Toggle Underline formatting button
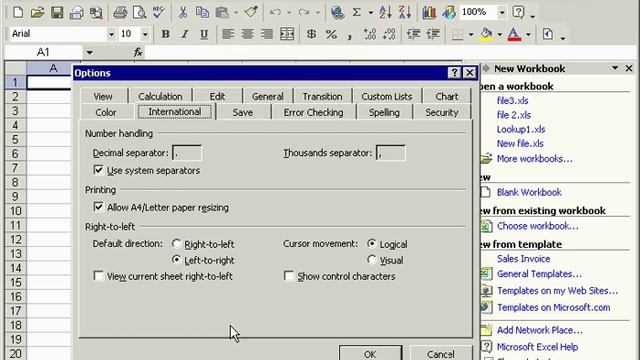This screenshot has height=360, width=640. (x=204, y=34)
